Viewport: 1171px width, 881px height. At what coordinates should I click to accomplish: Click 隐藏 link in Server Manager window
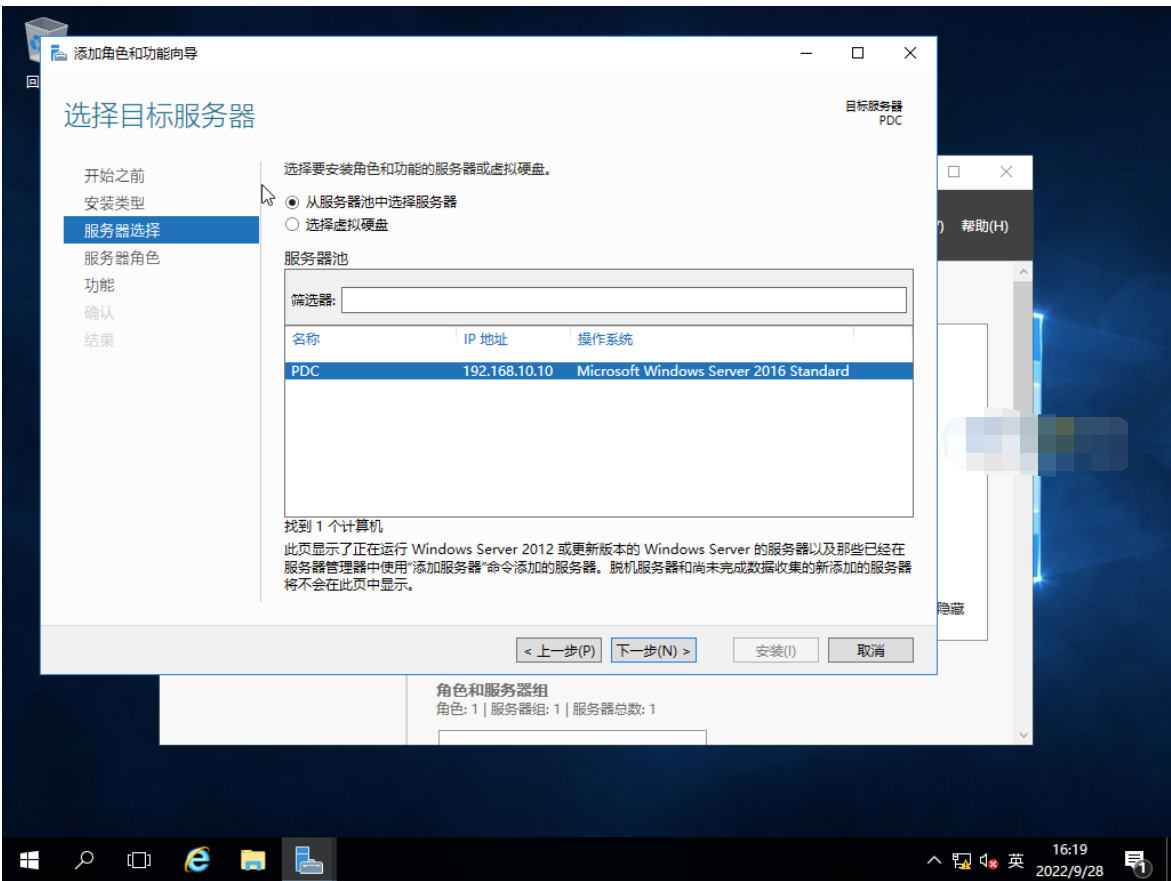pos(951,608)
